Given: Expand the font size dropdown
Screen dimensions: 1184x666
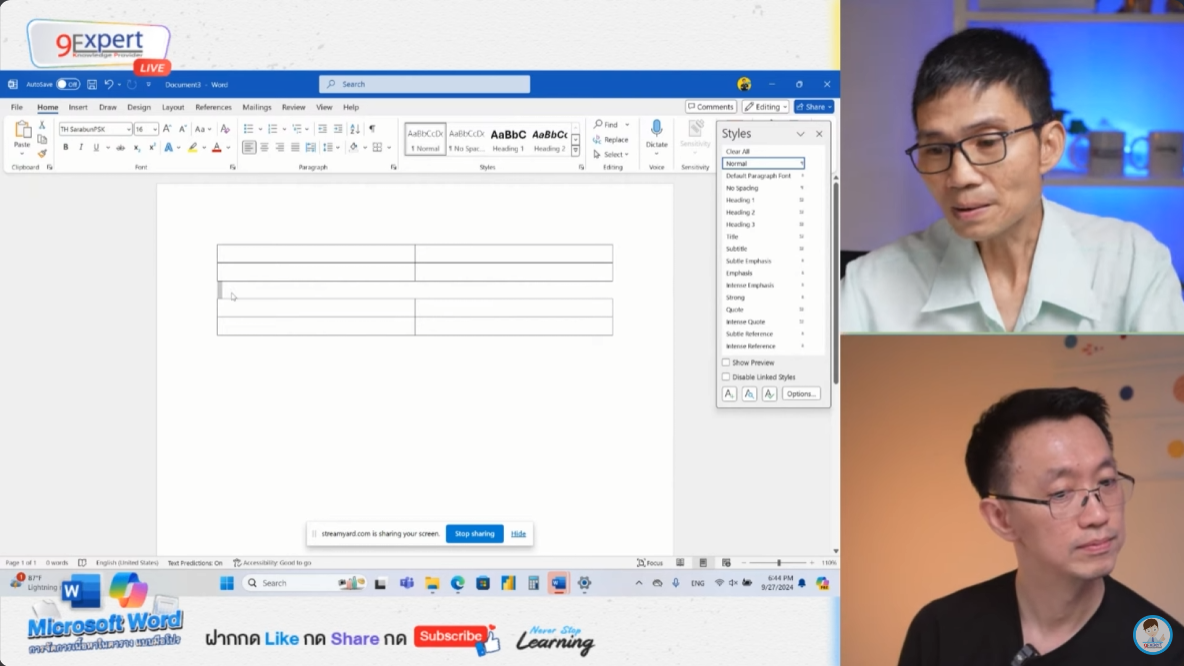Looking at the screenshot, I should tap(154, 129).
